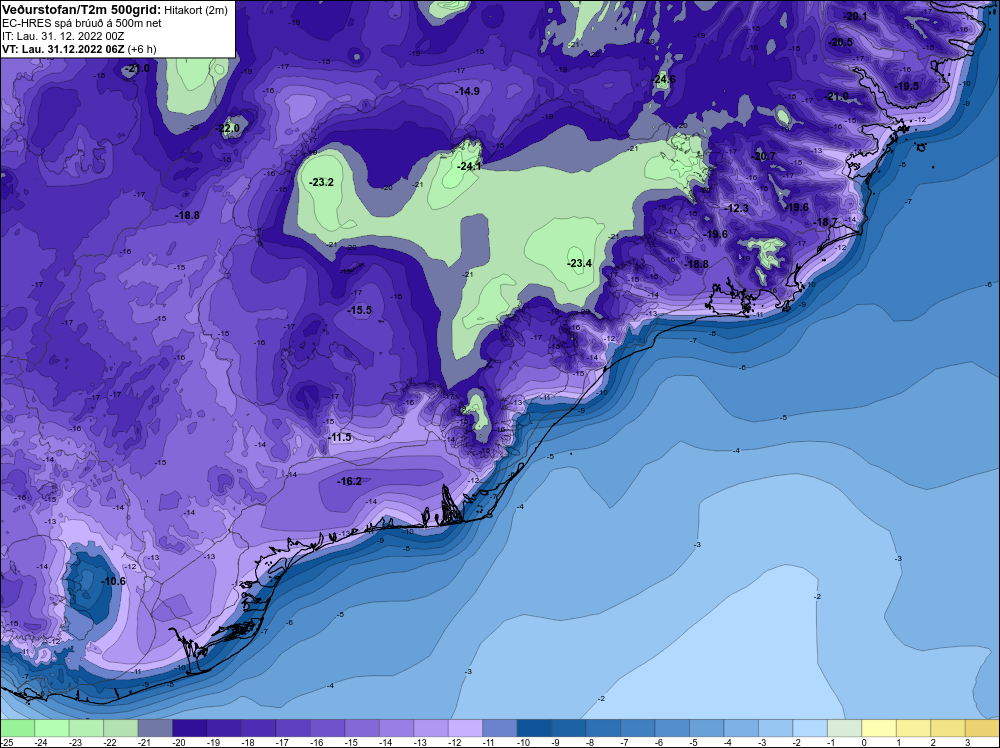Pick the bright green legend swatch labeled -25

click(x=17, y=728)
